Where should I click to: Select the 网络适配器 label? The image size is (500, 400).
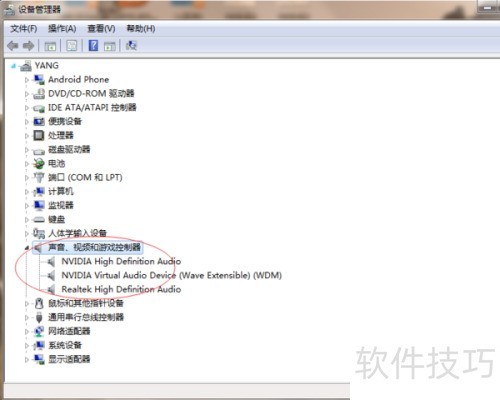(x=69, y=331)
